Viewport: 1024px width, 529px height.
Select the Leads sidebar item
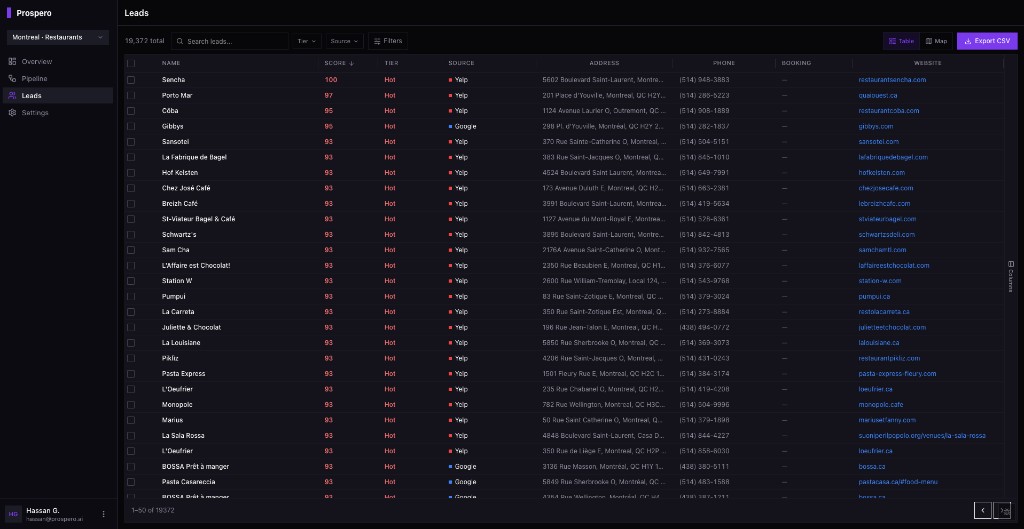click(x=57, y=95)
